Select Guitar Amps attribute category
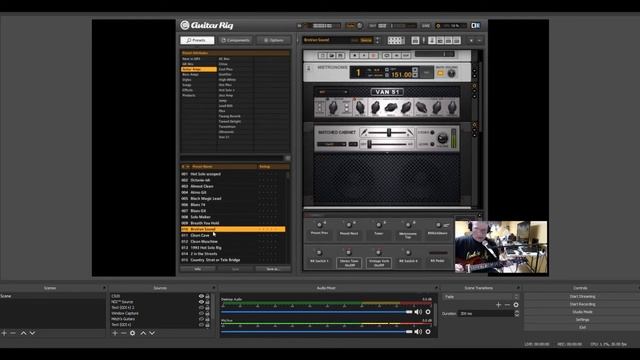This screenshot has width=640, height=360. pyautogui.click(x=198, y=69)
